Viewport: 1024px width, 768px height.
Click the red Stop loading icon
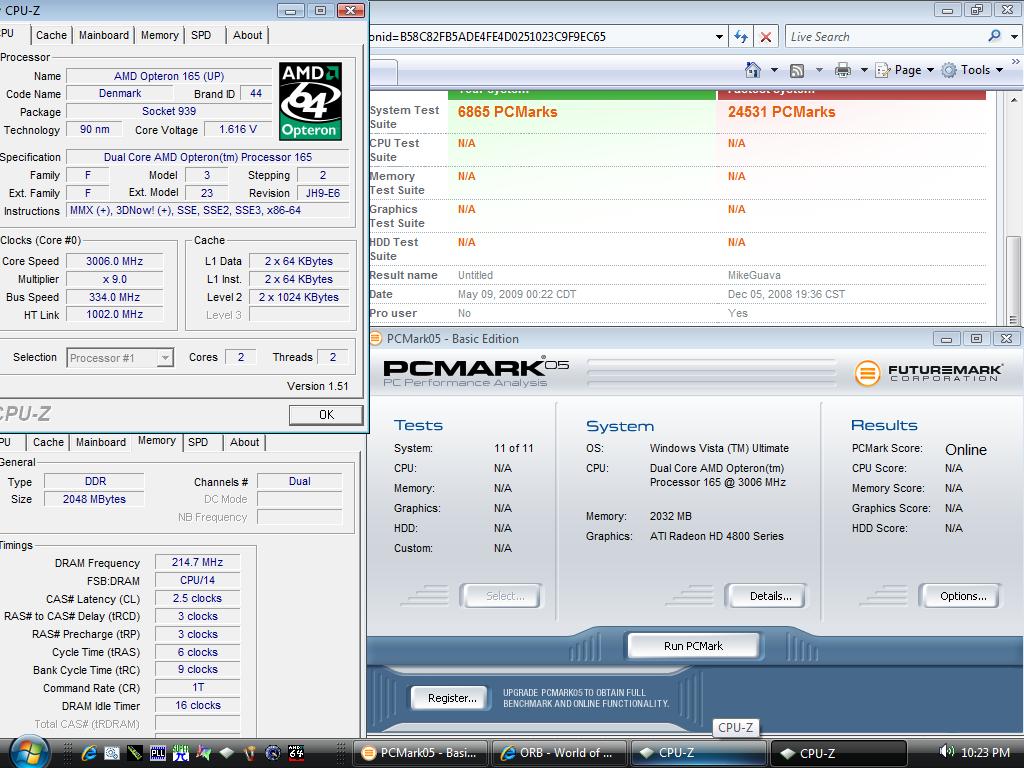766,37
